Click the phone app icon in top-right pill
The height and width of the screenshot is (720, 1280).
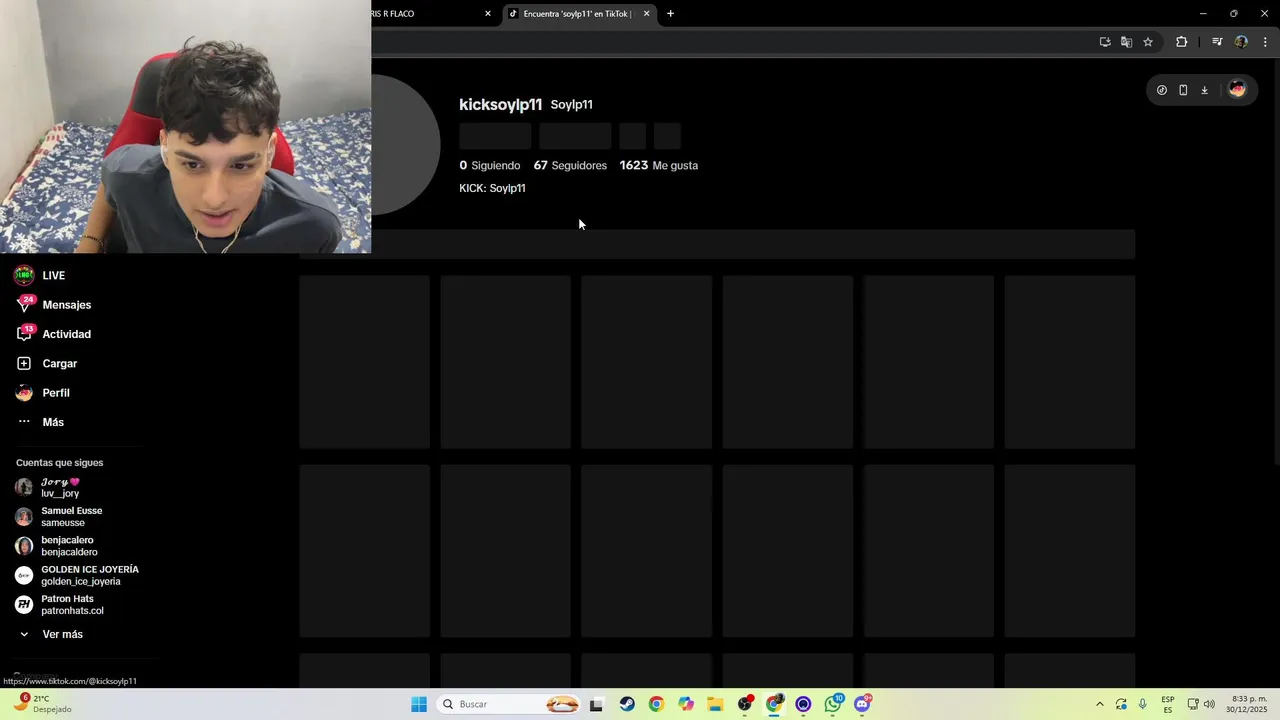(x=1183, y=90)
